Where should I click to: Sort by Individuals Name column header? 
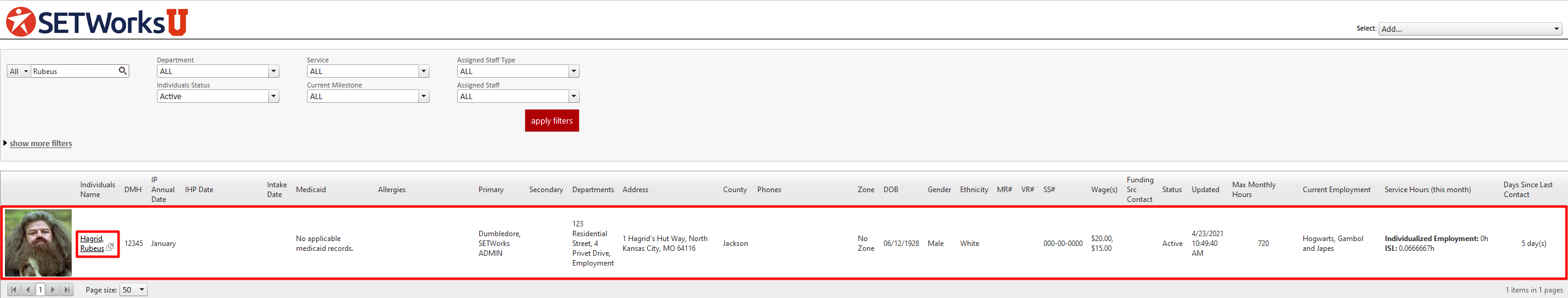click(x=97, y=190)
